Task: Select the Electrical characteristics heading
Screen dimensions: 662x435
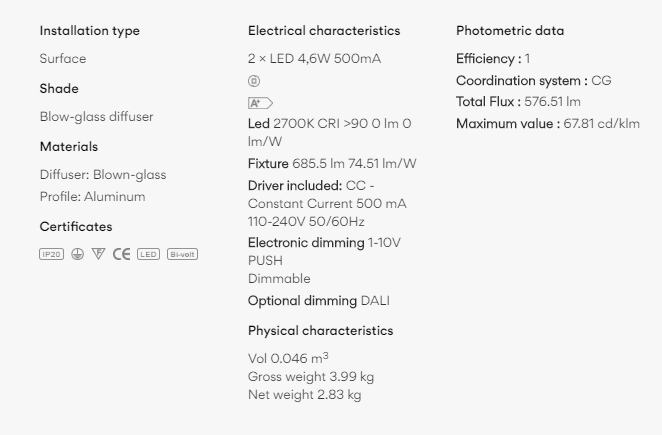Action: [324, 31]
